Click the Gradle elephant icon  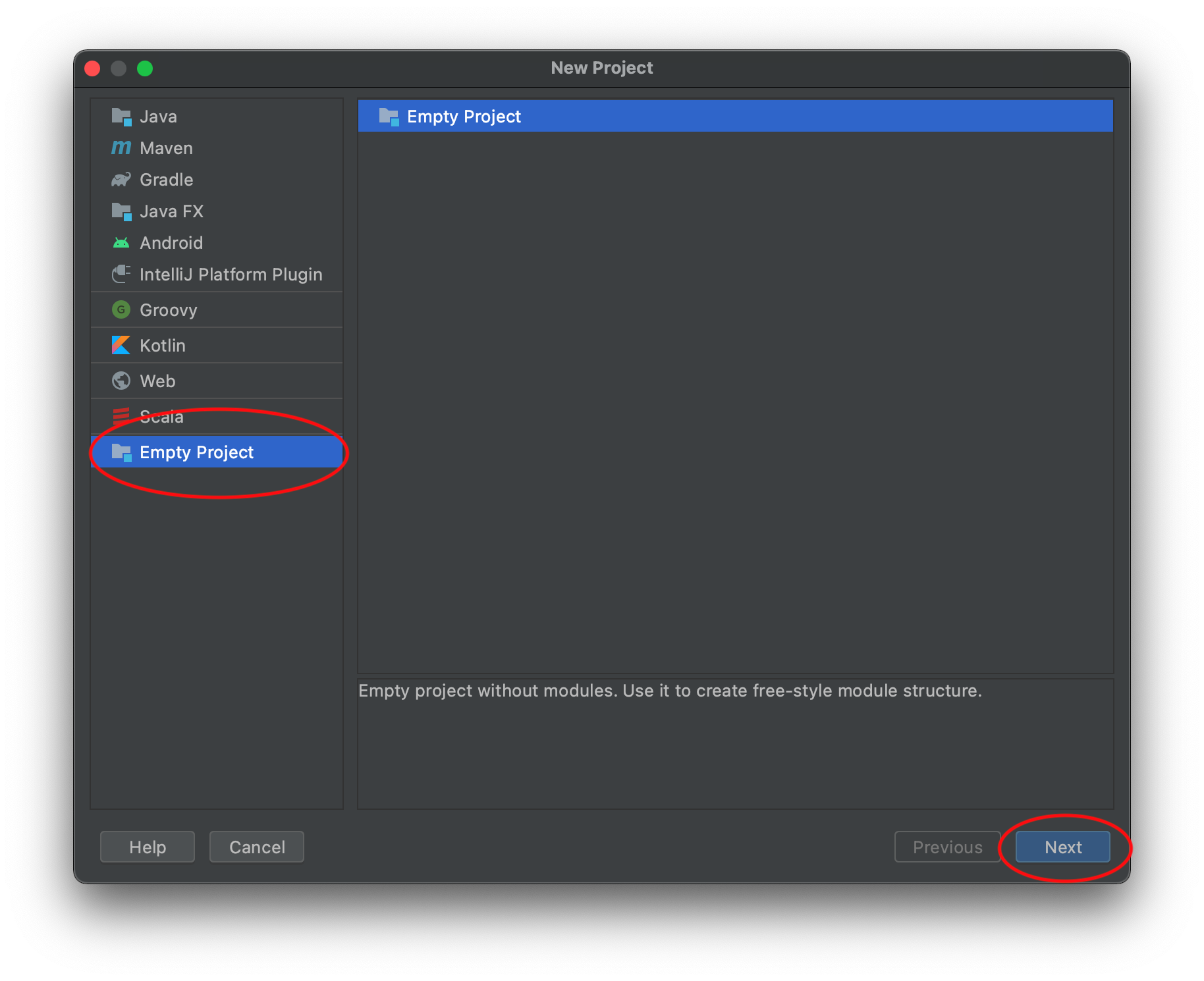121,180
